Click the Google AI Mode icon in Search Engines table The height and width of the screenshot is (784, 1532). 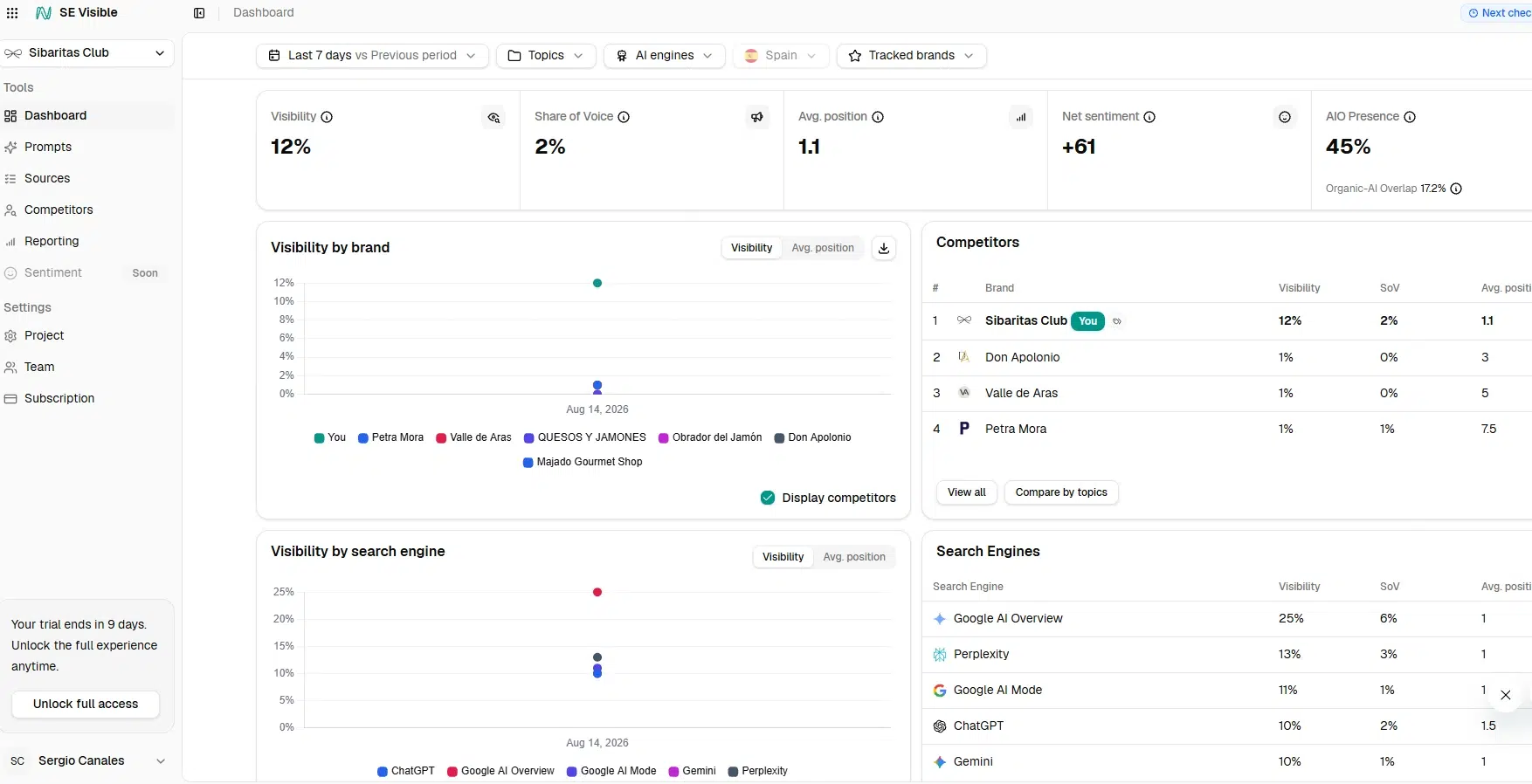coord(940,691)
